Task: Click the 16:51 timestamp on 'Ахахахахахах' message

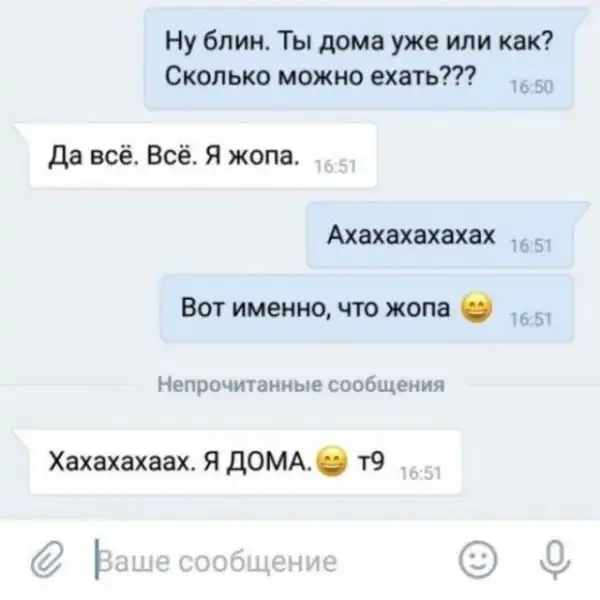Action: click(532, 246)
